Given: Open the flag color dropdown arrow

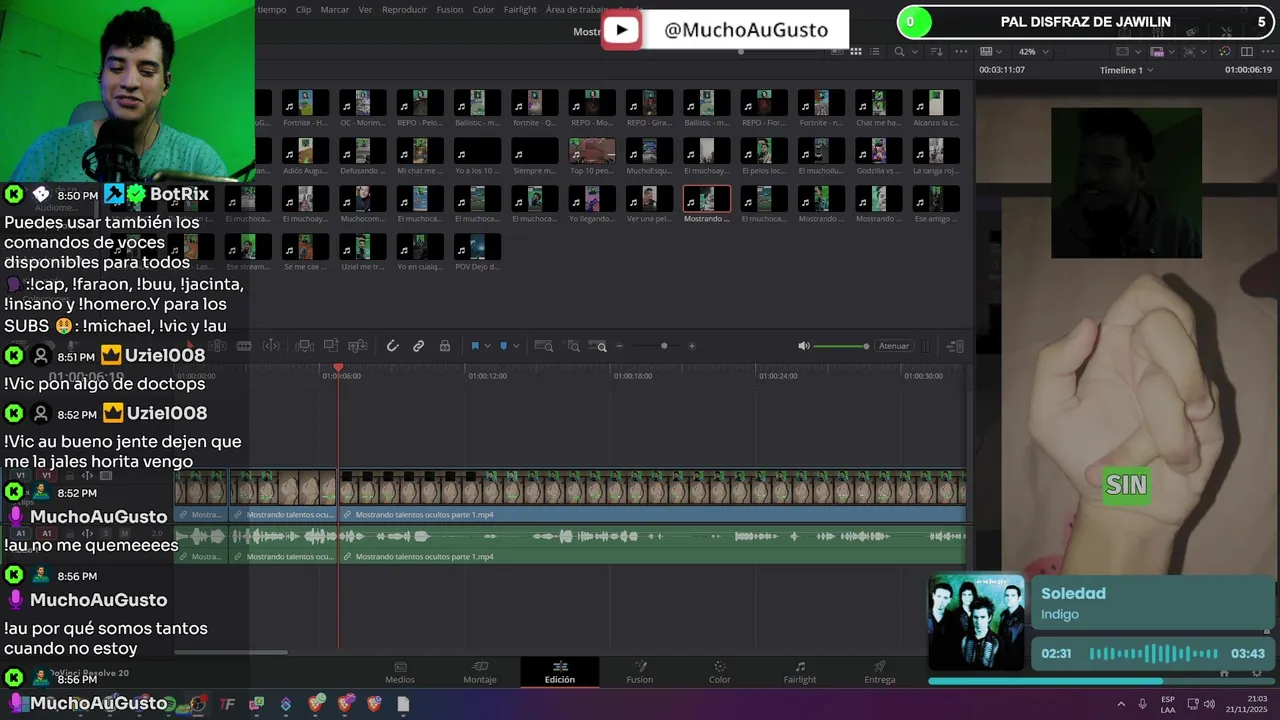Looking at the screenshot, I should (487, 346).
